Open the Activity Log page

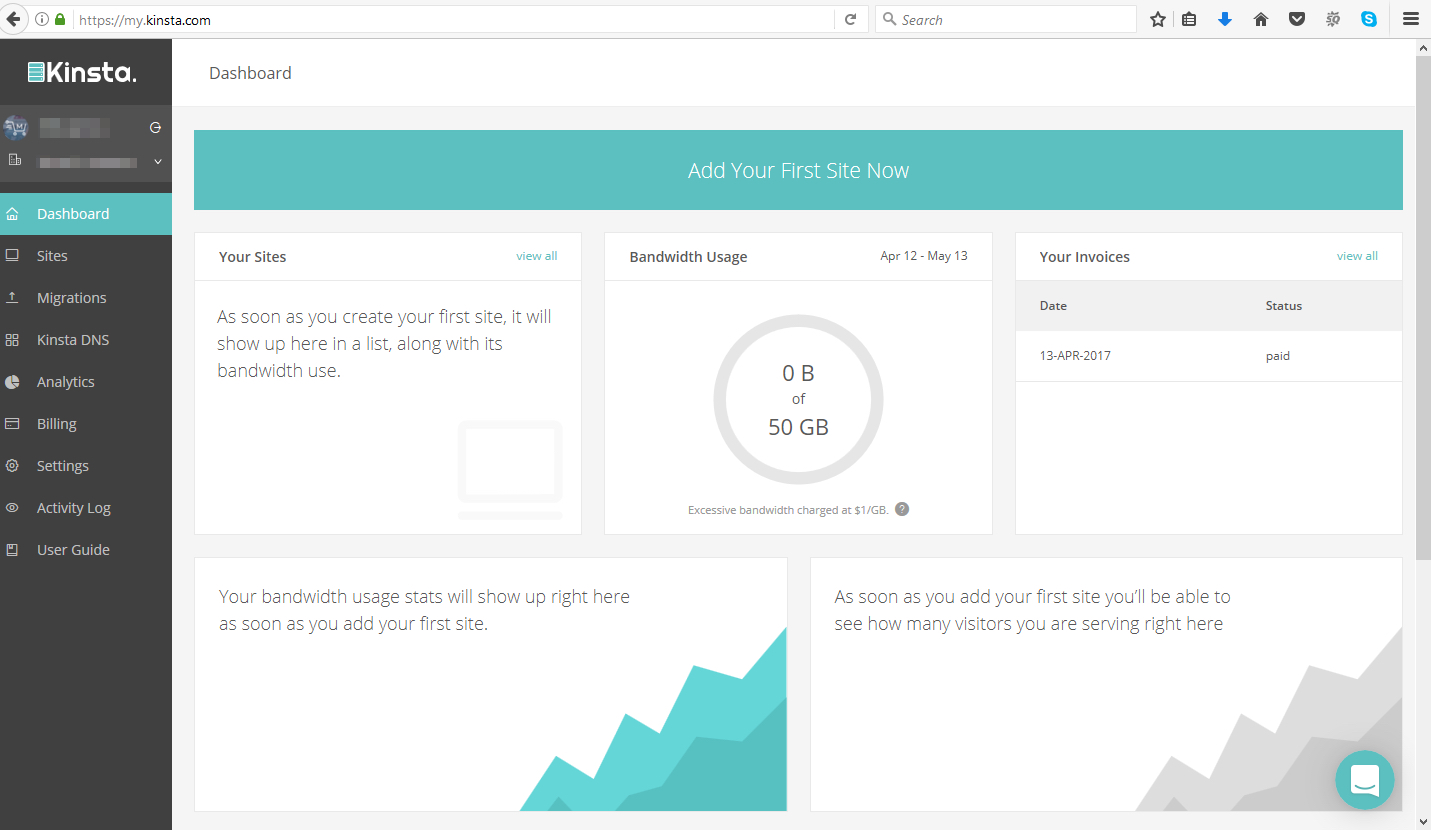click(x=73, y=508)
